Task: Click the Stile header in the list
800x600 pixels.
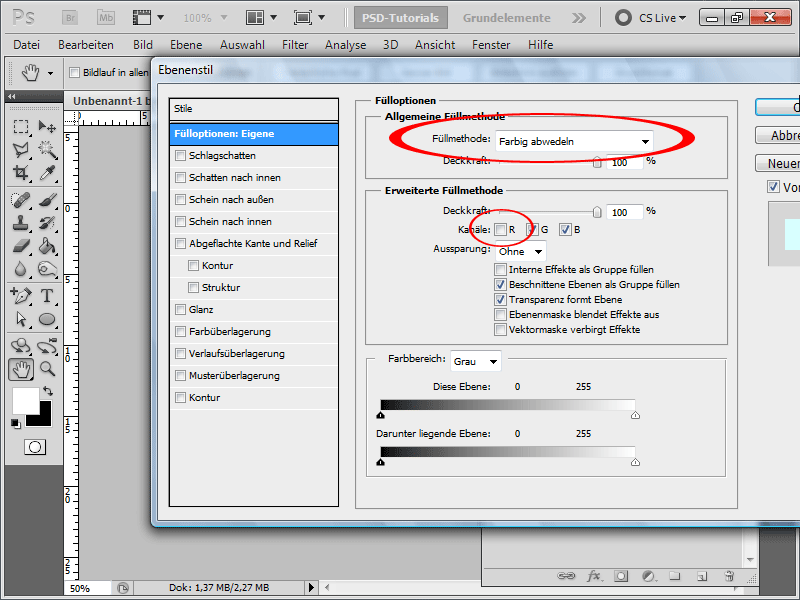Action: click(254, 109)
